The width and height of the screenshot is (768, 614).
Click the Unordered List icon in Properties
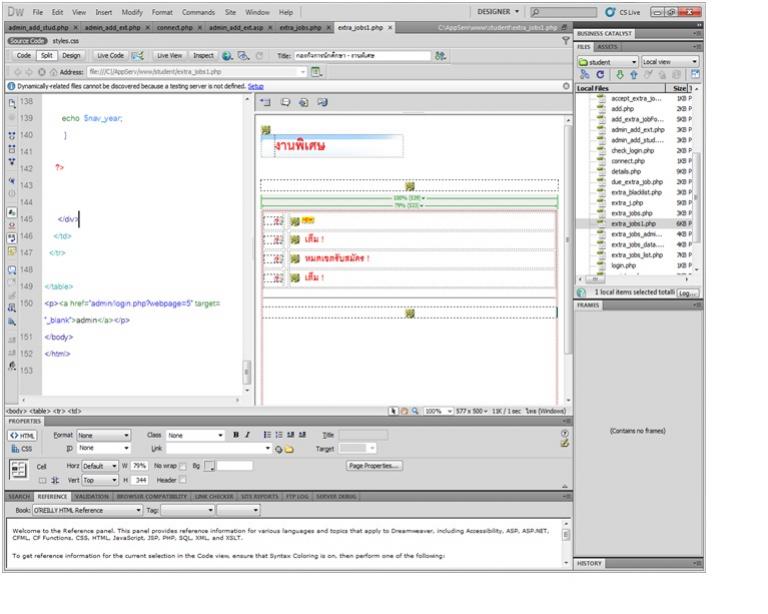coord(267,435)
